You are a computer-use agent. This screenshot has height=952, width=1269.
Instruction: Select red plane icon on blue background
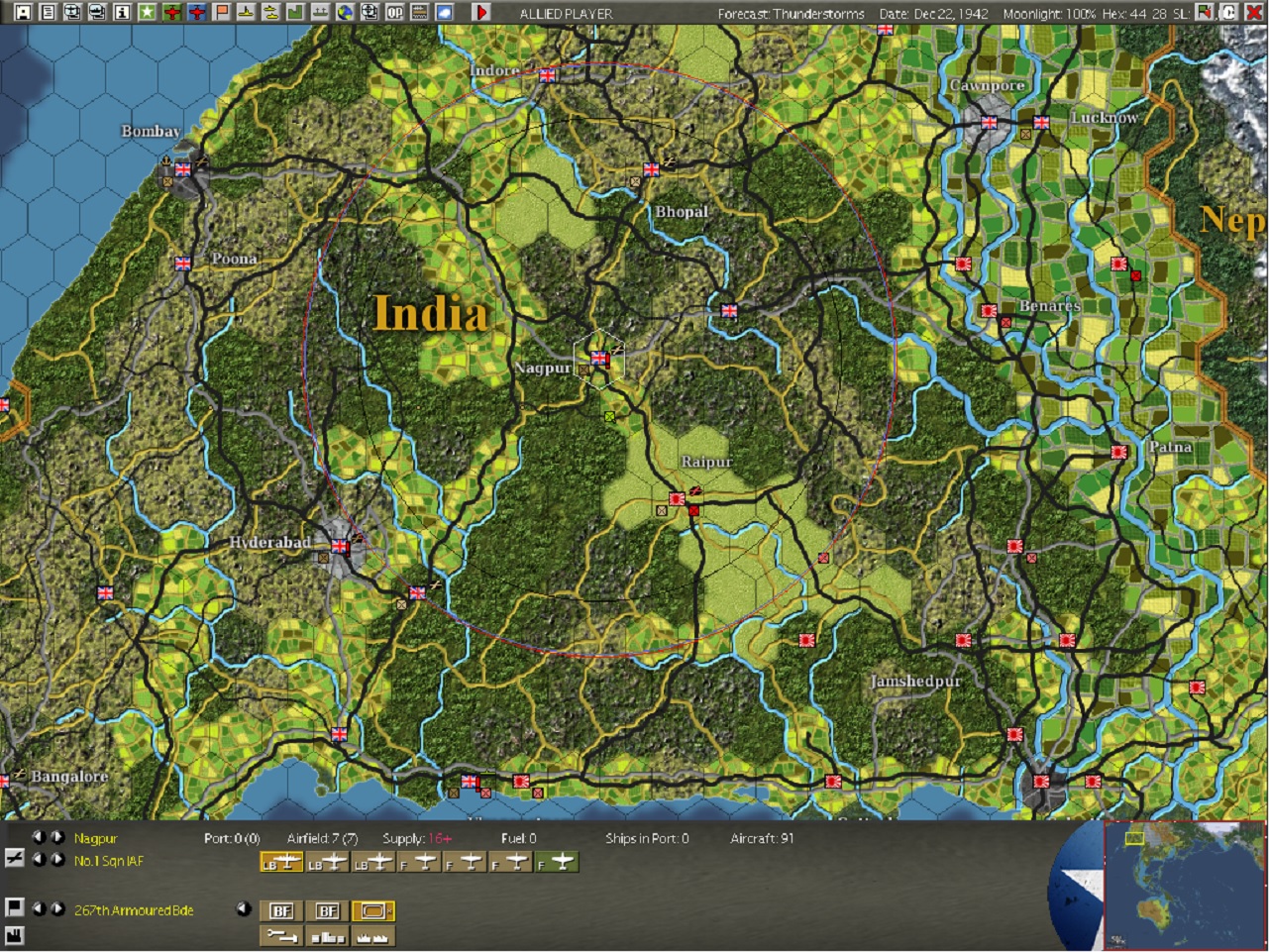pos(196,12)
